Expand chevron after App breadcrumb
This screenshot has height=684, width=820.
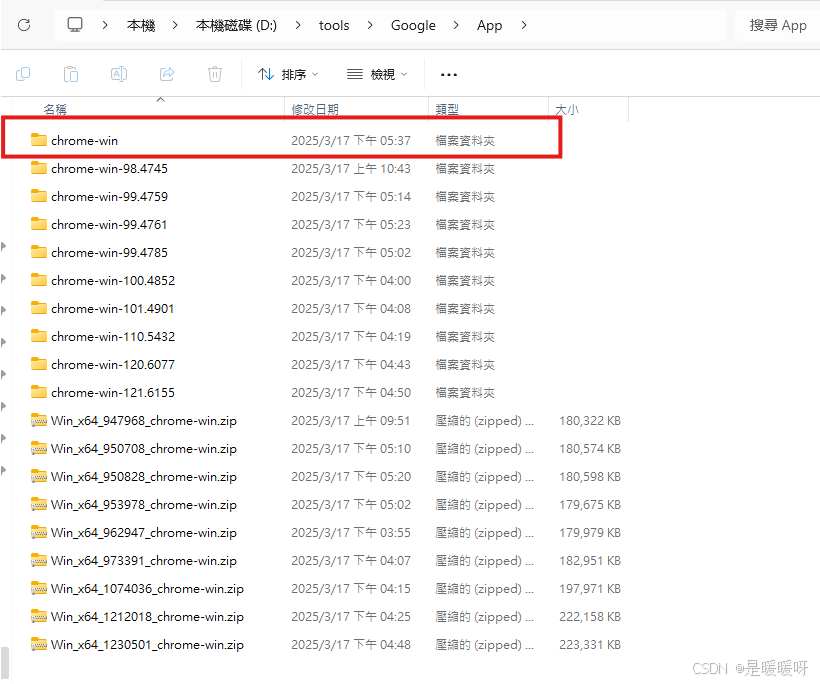(524, 25)
